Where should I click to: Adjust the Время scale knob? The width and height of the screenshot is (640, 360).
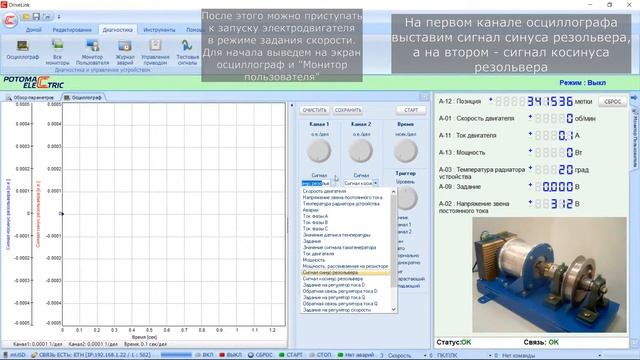pyautogui.click(x=405, y=151)
